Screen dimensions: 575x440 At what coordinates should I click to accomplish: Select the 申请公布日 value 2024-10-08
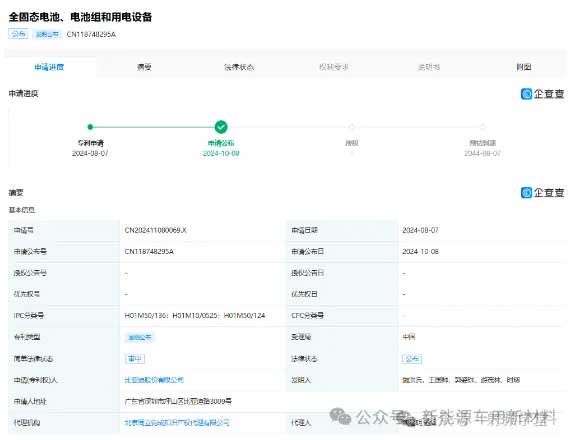point(420,252)
